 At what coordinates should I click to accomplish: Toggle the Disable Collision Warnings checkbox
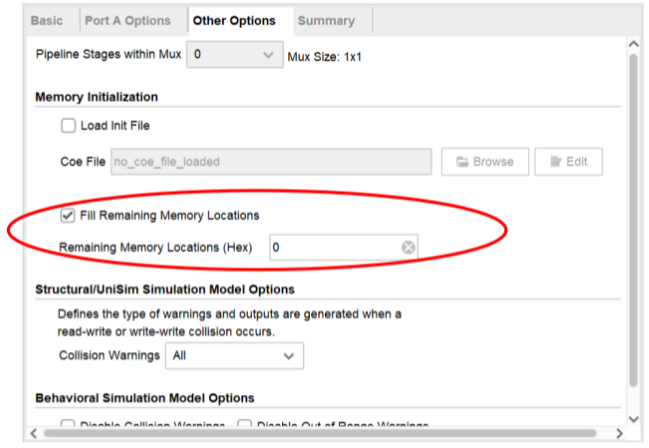[69, 424]
